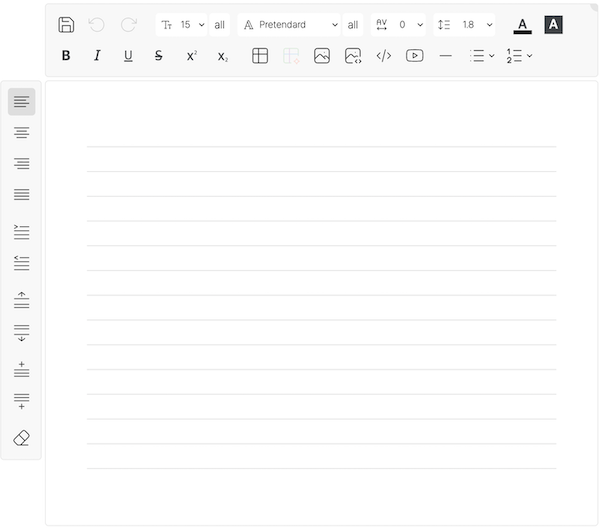Add a line below current paragraph
Screen dimensions: 600x528
tap(21, 401)
